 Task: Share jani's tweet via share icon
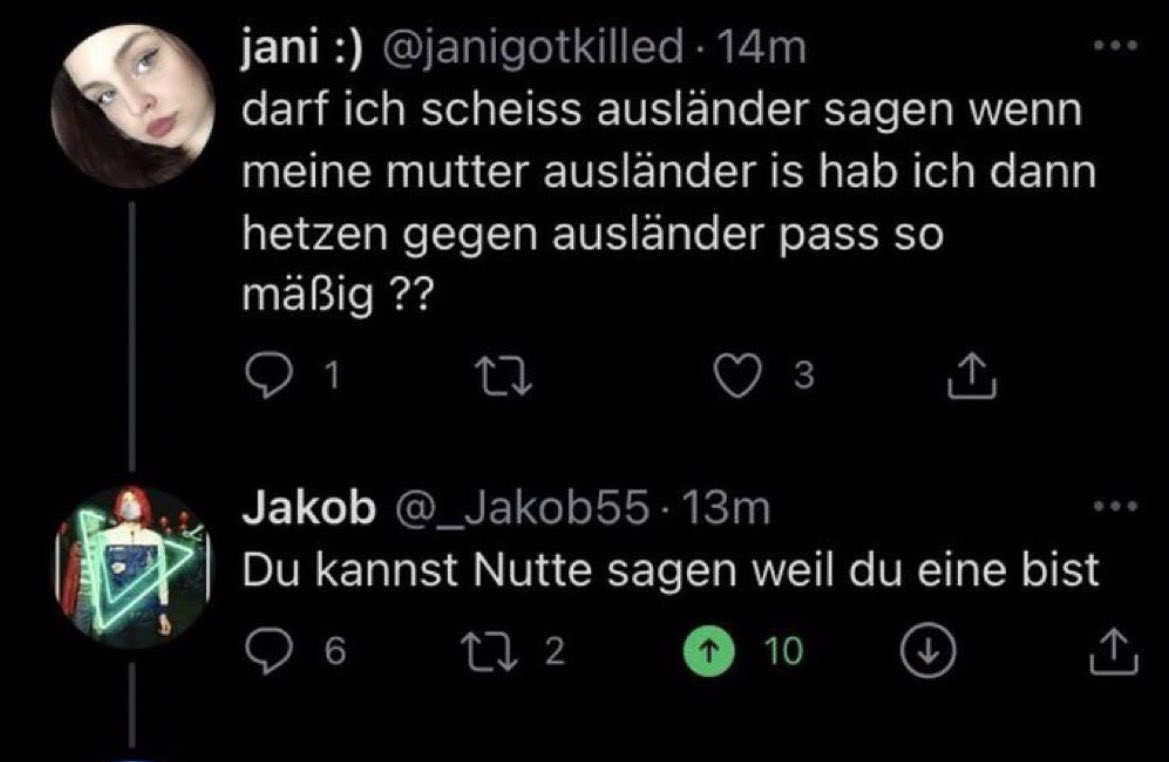pyautogui.click(x=968, y=375)
